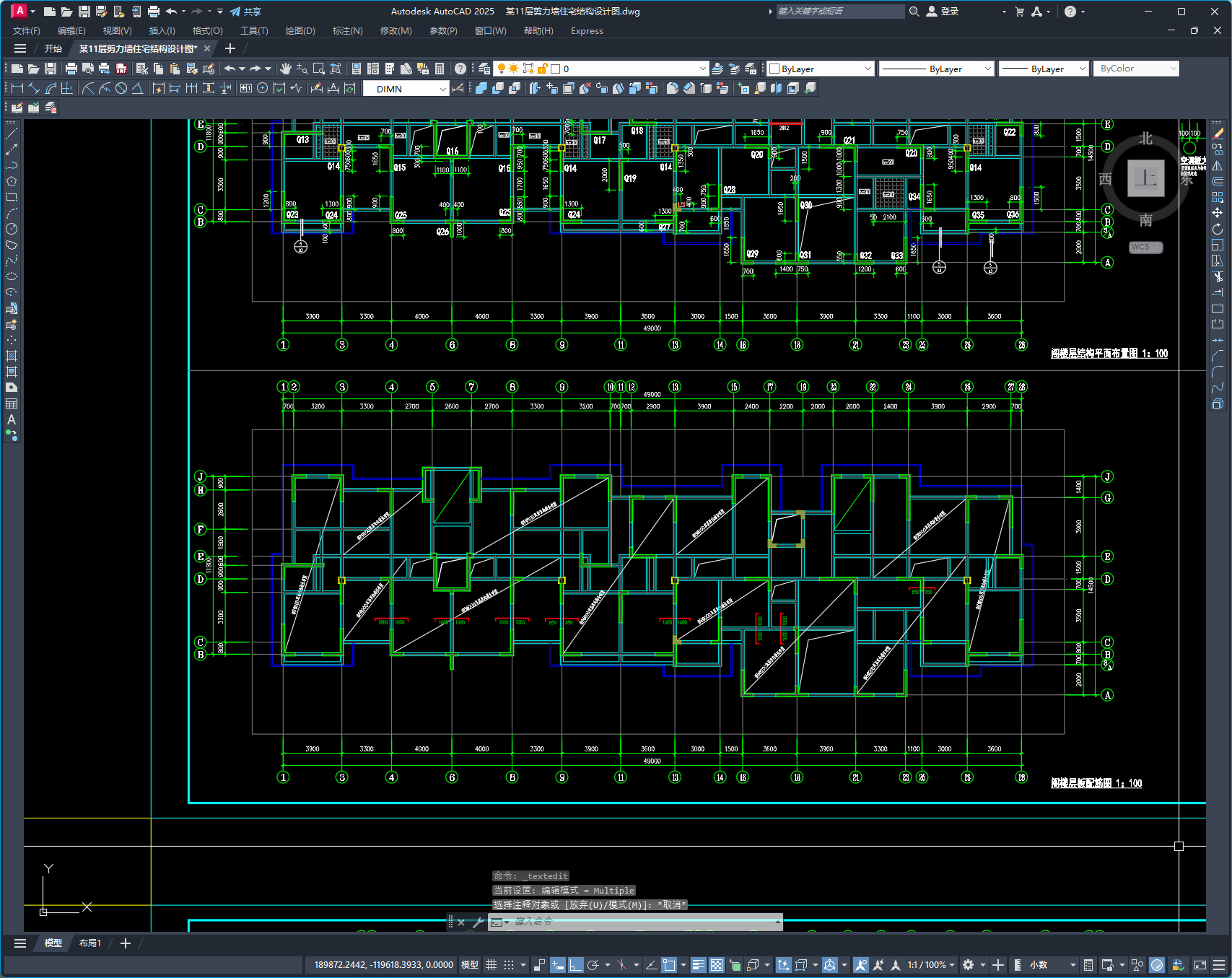
Task: Toggle Ortho mode in status bar
Action: pos(575,965)
